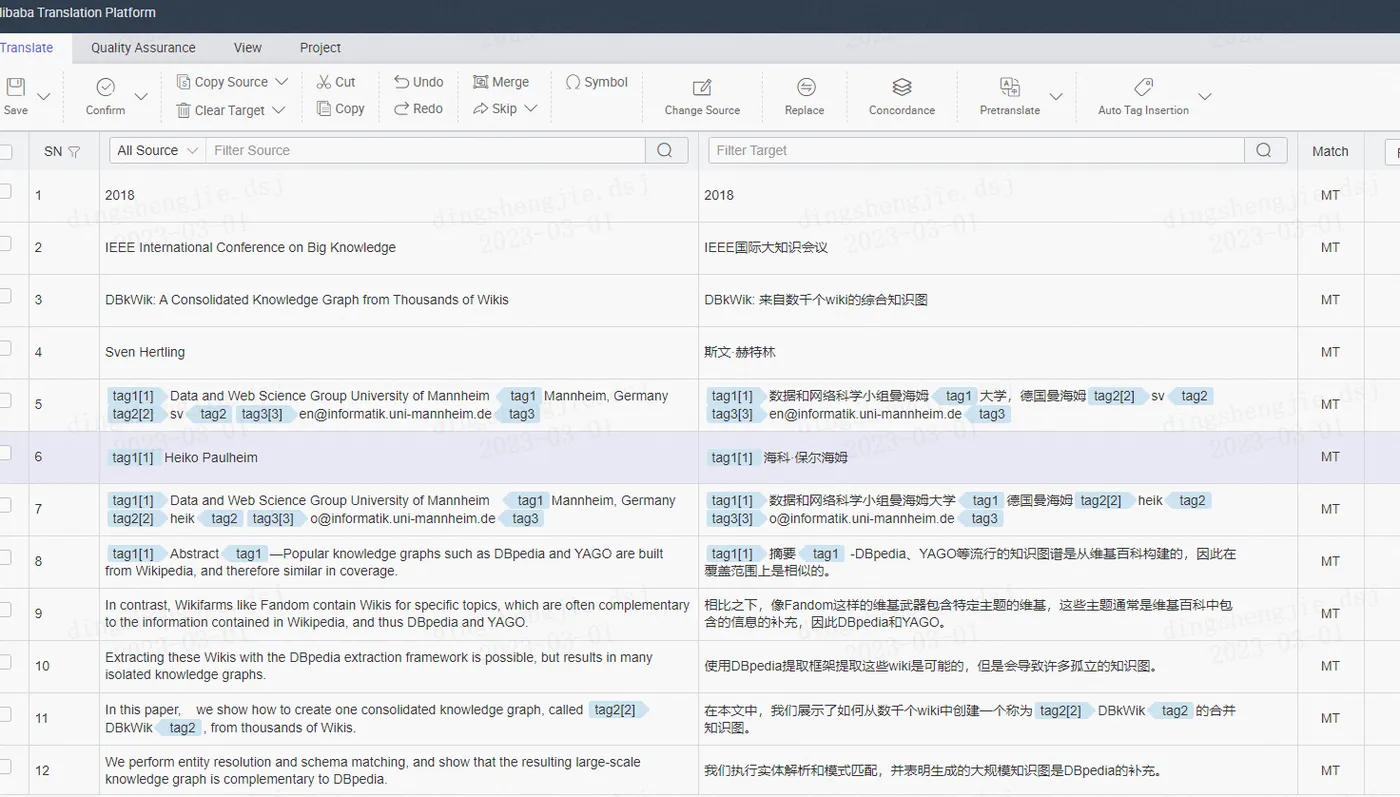
Task: Open the View tab
Action: pos(248,48)
